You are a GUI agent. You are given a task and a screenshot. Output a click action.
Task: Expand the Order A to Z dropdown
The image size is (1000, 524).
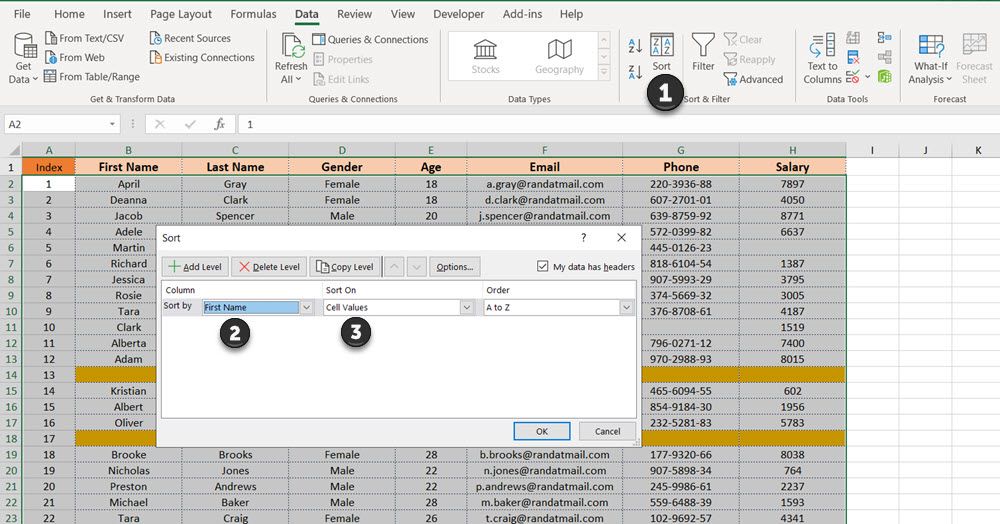pyautogui.click(x=626, y=308)
